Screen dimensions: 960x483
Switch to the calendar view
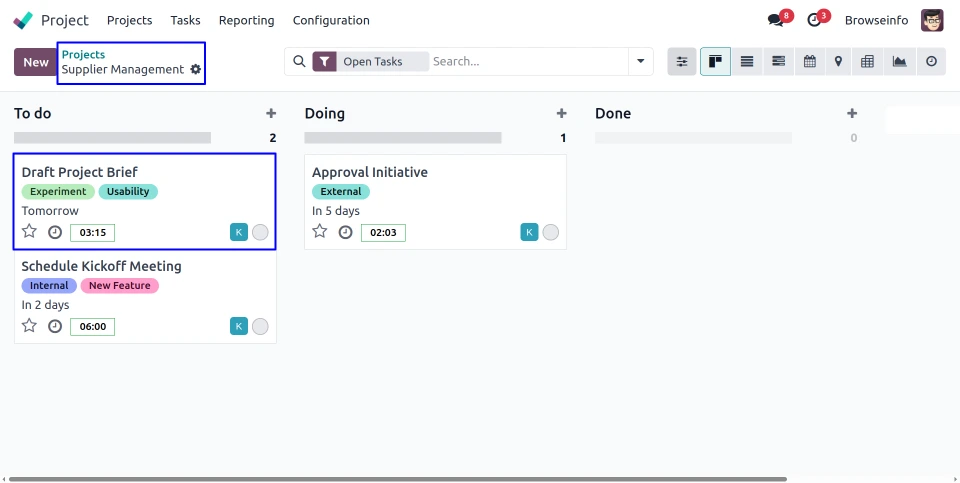809,62
